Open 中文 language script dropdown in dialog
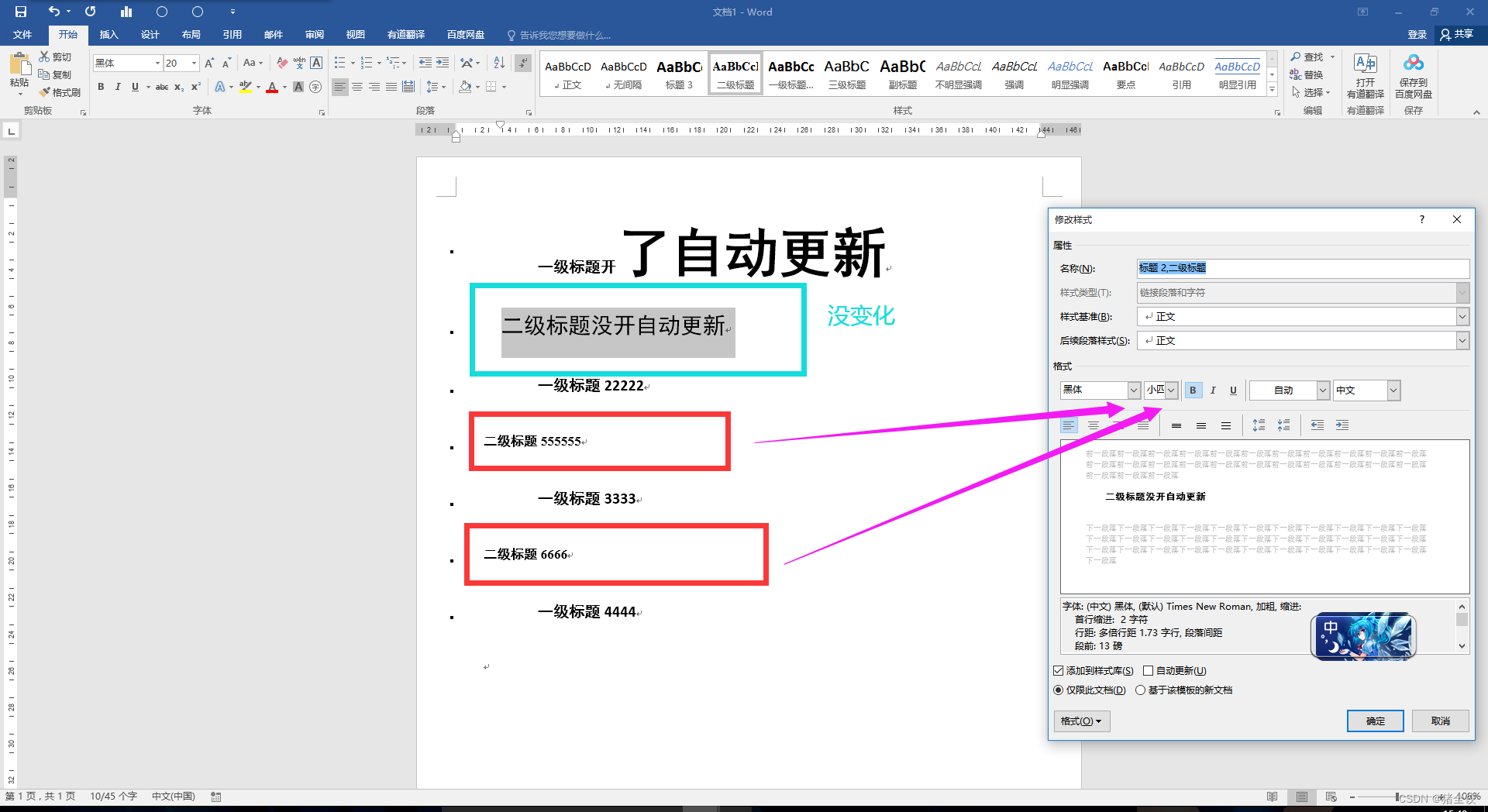 pyautogui.click(x=1393, y=391)
